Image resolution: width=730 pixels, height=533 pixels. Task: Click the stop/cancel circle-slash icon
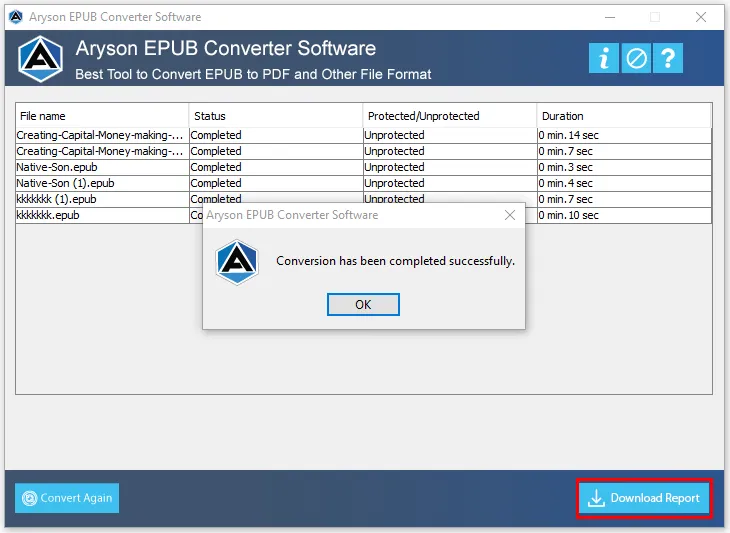636,58
